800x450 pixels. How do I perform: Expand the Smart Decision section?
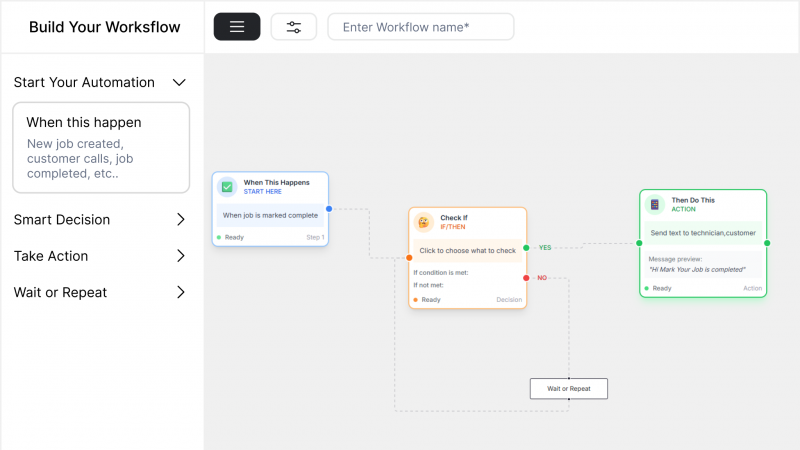pos(181,220)
